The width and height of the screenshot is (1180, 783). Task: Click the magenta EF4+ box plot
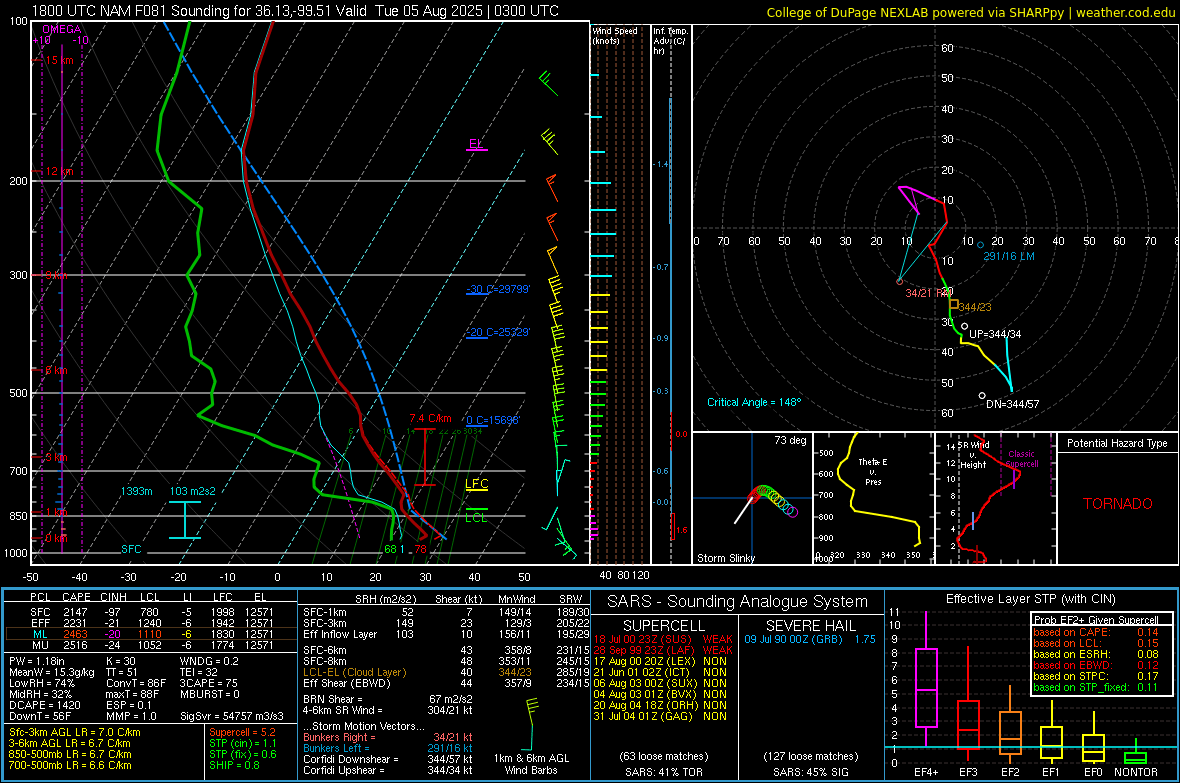[x=926, y=687]
